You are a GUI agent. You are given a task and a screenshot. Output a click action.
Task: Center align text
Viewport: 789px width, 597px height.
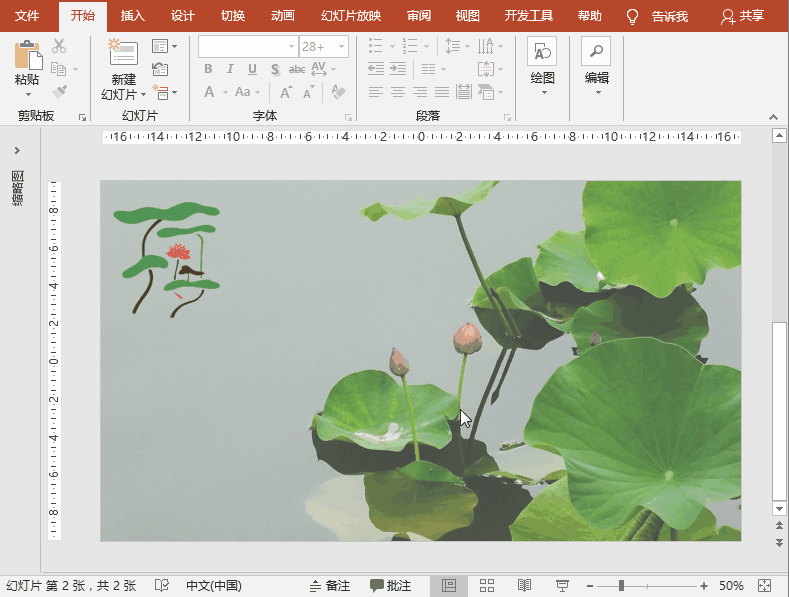(x=398, y=92)
